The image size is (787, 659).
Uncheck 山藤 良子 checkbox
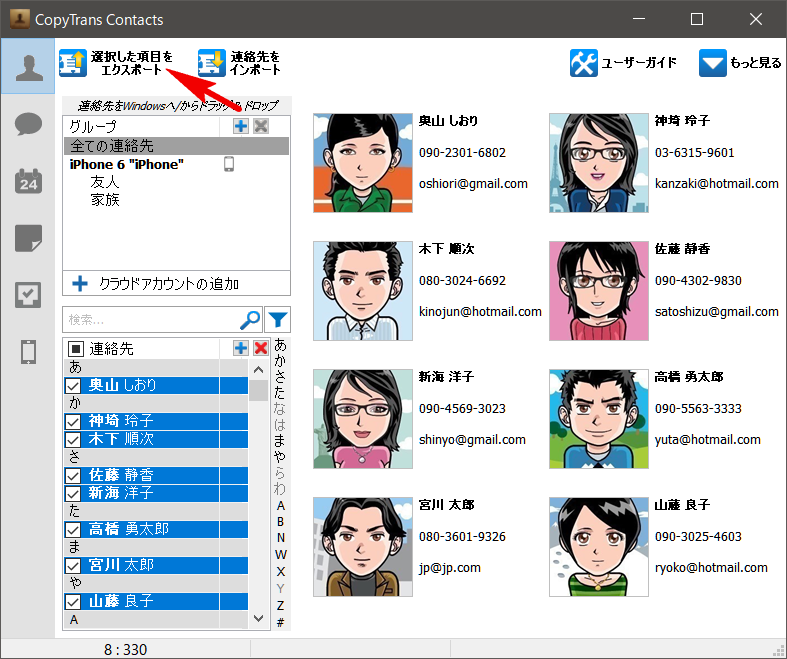[73, 601]
